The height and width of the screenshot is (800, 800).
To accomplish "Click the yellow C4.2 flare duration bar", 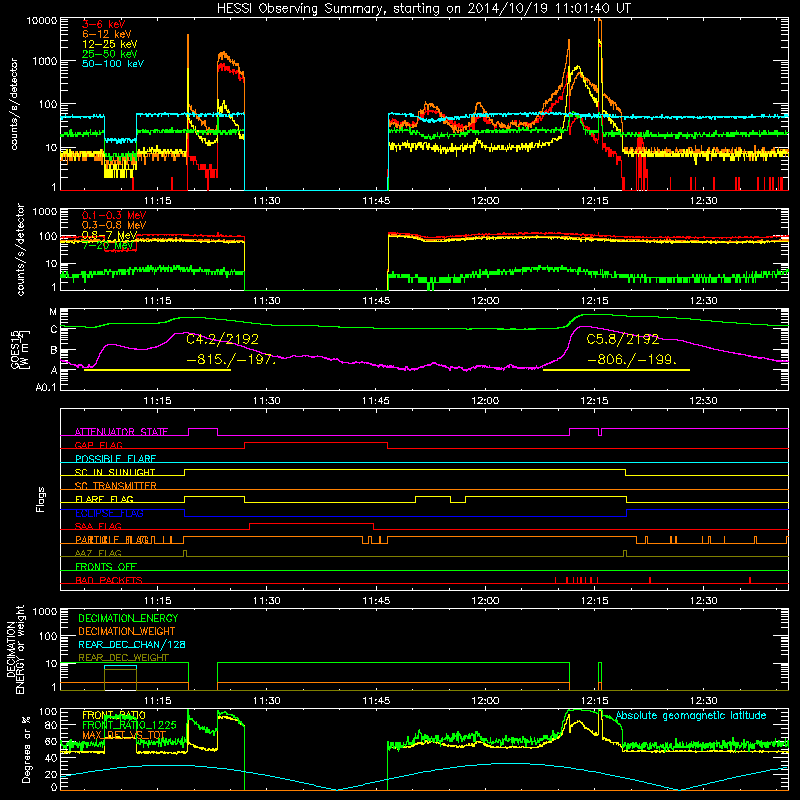I will coord(157,370).
